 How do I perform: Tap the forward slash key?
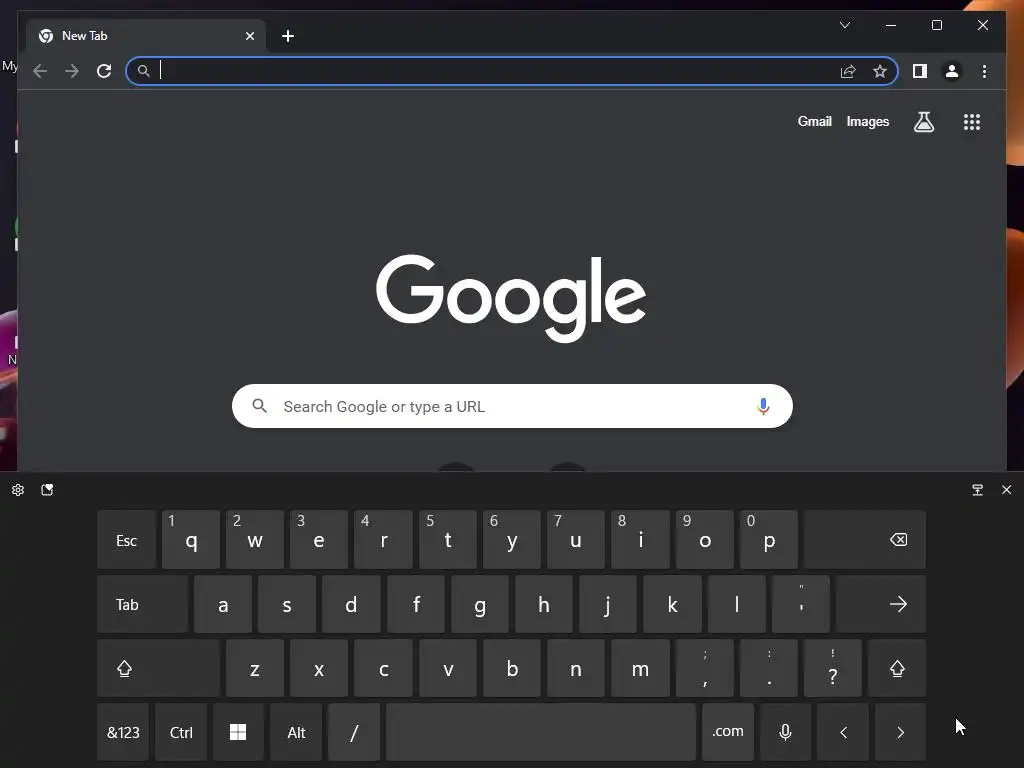[353, 732]
